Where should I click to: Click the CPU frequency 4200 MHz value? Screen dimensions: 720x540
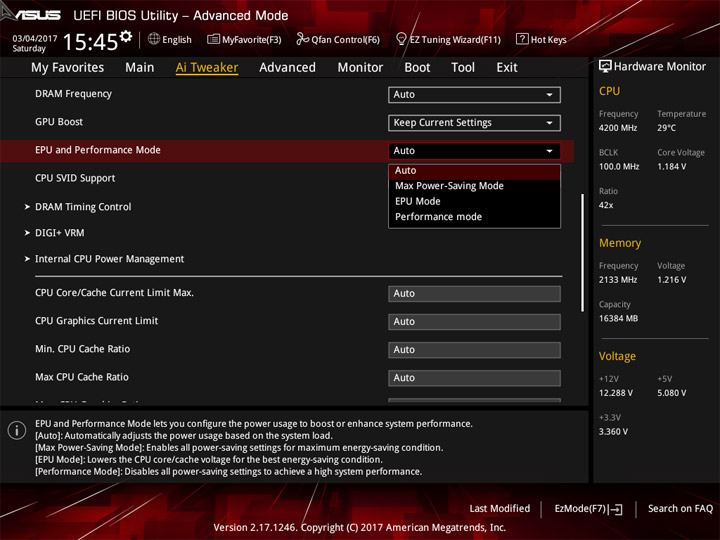[618, 128]
